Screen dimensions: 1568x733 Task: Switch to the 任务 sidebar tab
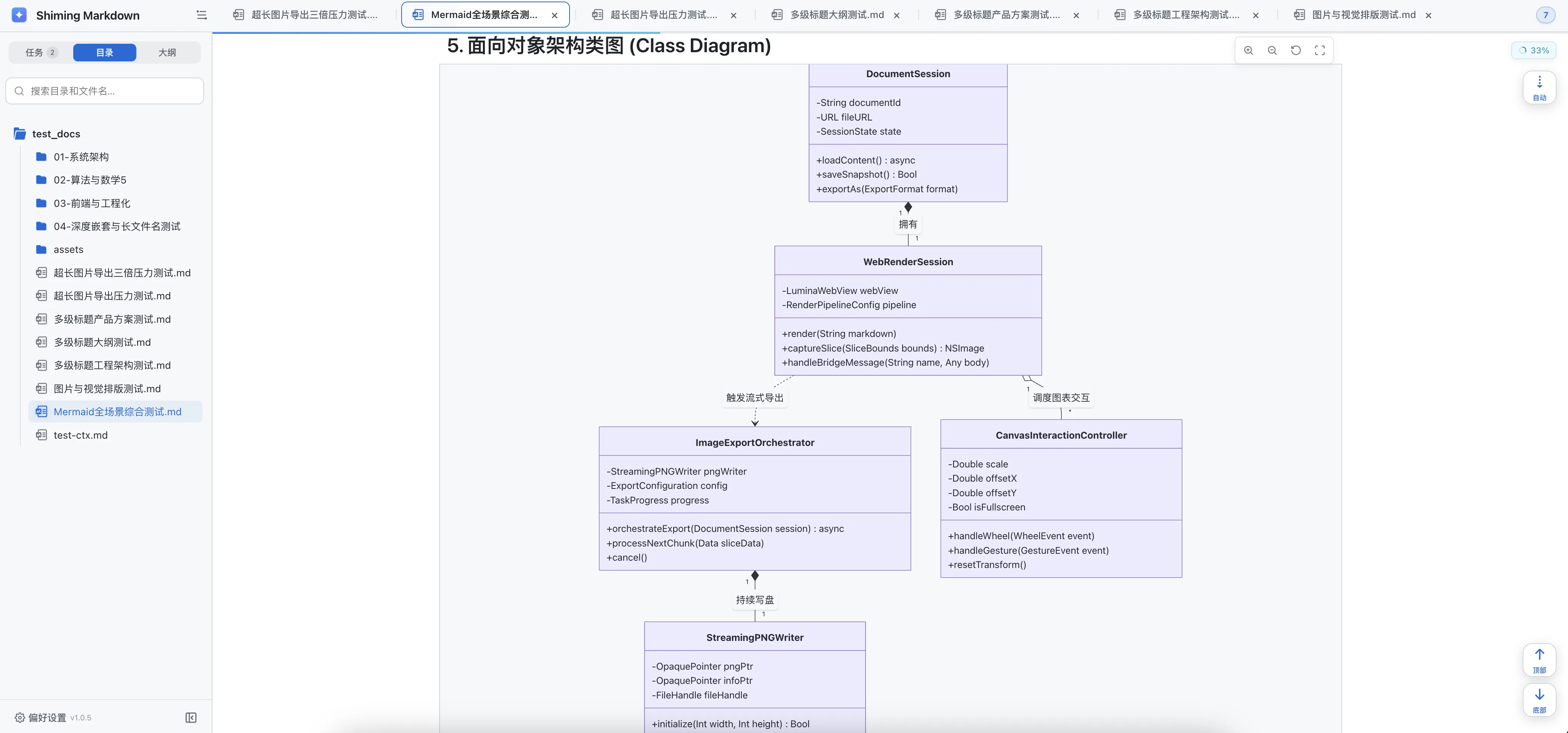pos(41,52)
